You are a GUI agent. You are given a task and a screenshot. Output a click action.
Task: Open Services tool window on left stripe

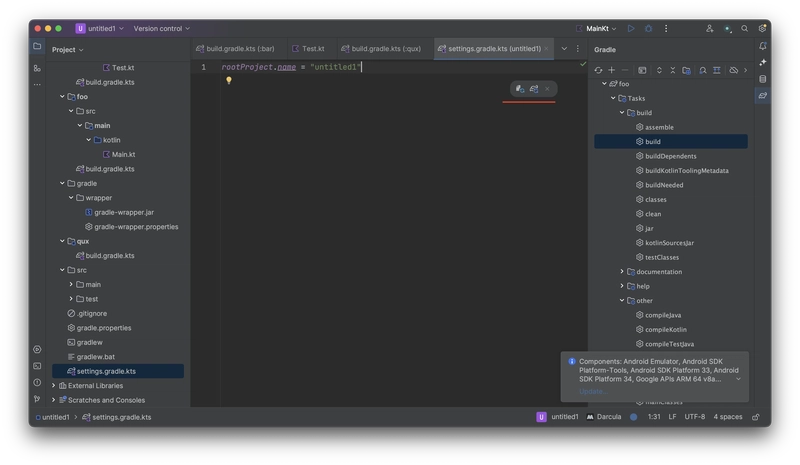[37, 349]
